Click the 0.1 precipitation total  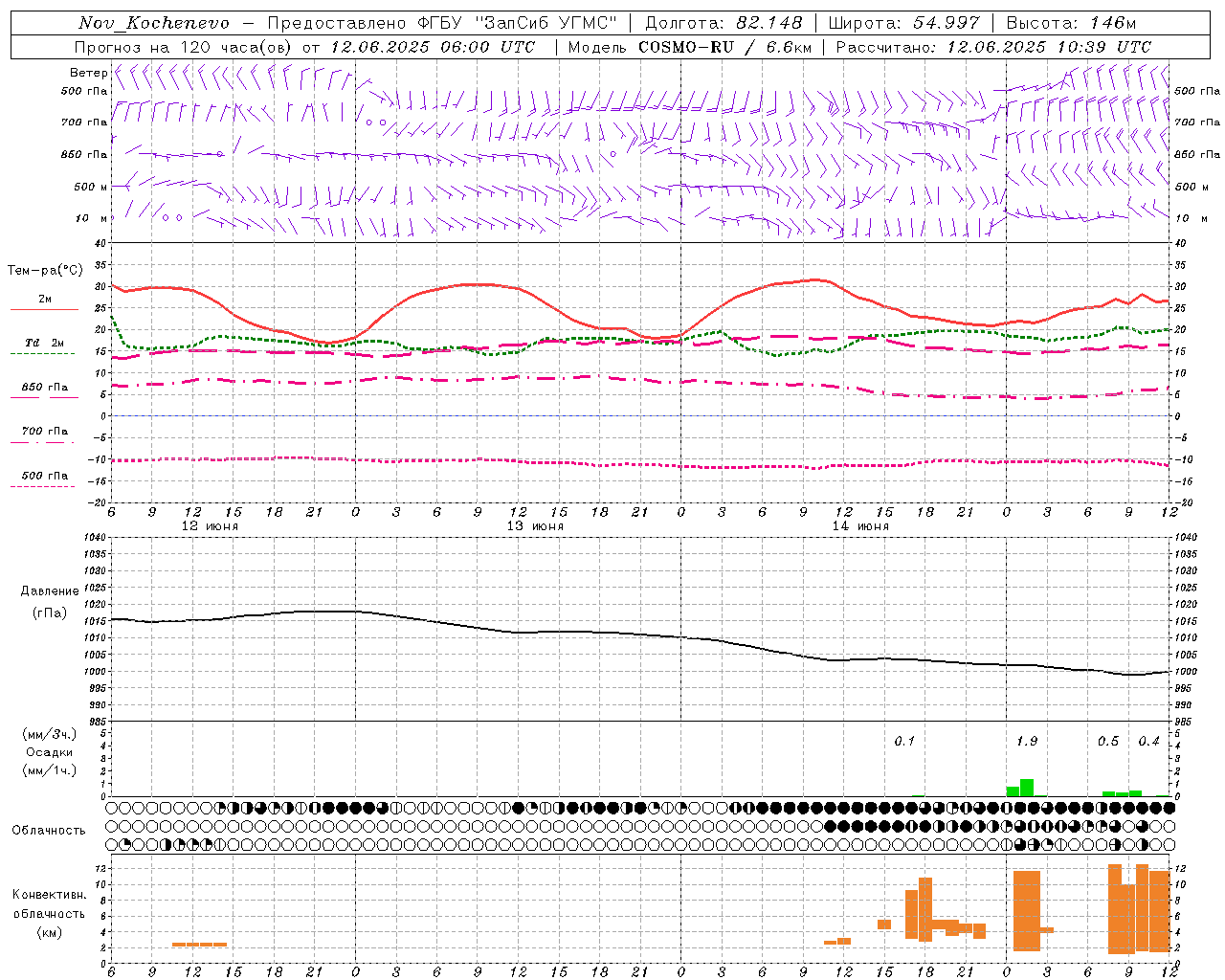(x=904, y=742)
